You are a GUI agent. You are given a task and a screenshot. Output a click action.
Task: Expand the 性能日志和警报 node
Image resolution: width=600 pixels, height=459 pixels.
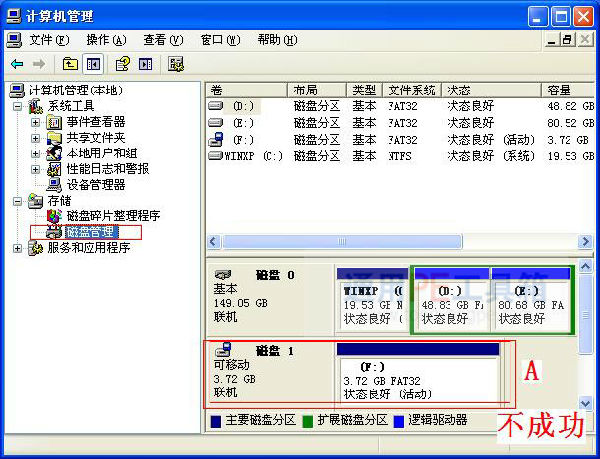[36, 169]
